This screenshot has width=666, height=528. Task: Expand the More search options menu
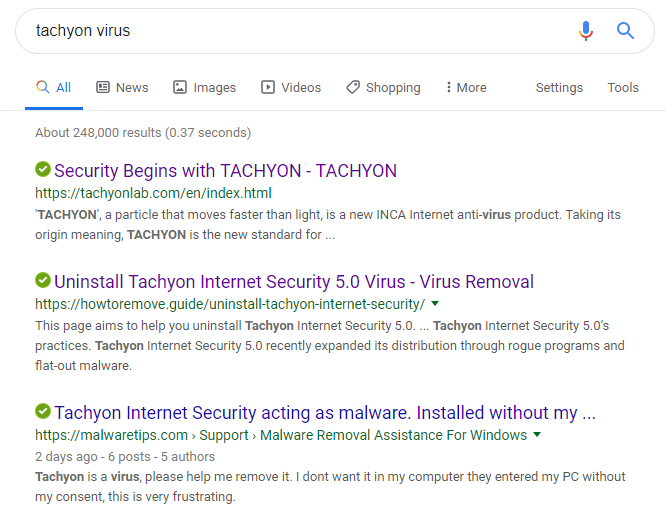(x=466, y=88)
